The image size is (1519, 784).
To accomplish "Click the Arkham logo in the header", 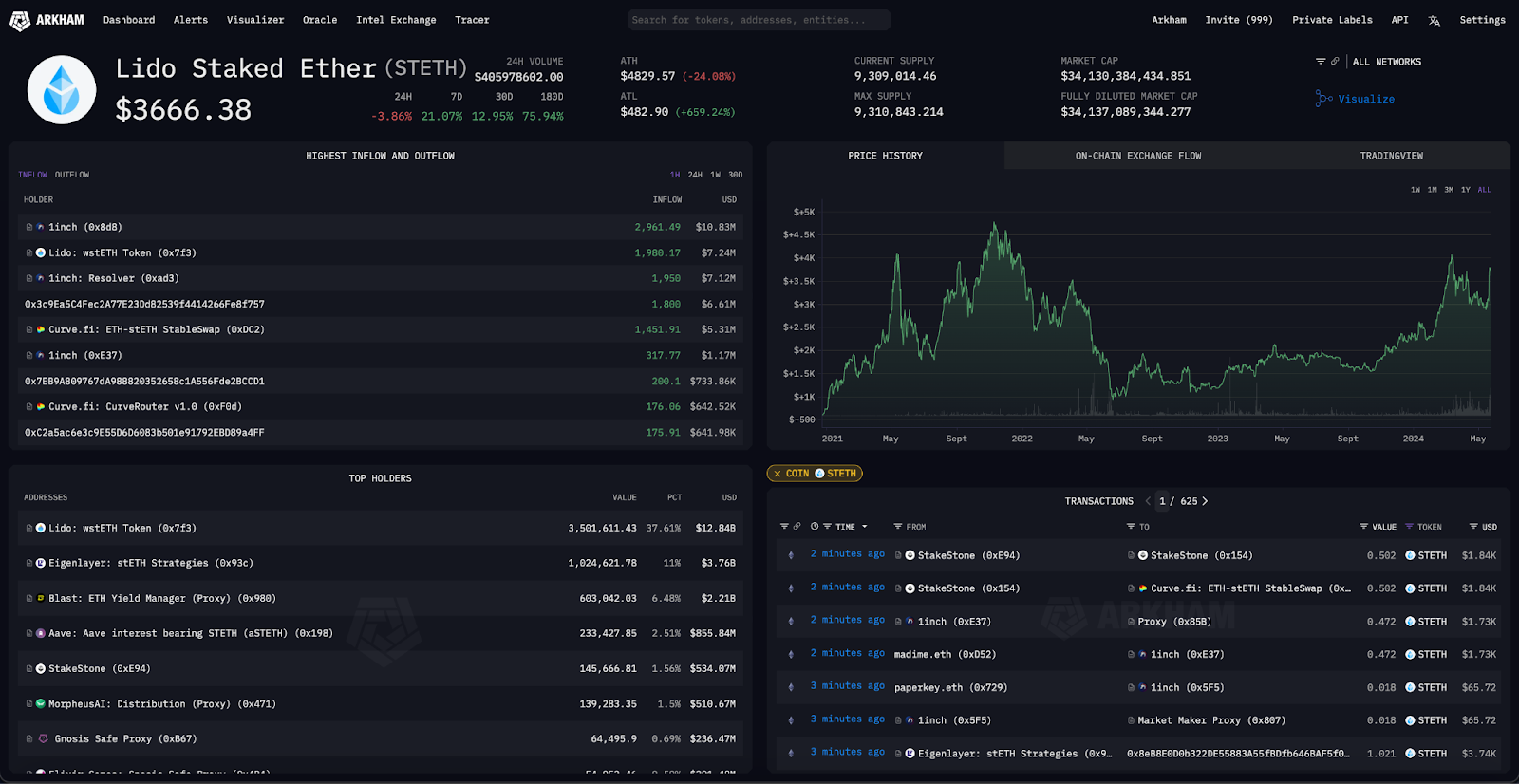I will 47,20.
